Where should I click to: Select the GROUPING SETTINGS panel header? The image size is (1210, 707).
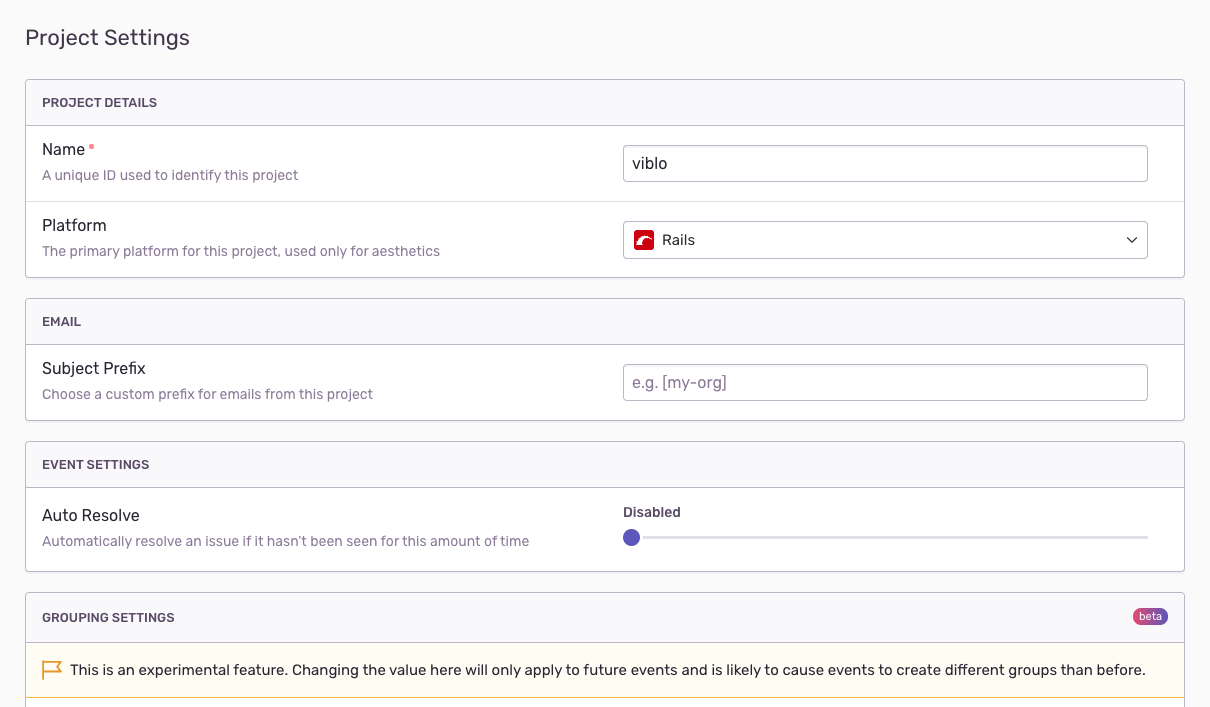108,618
